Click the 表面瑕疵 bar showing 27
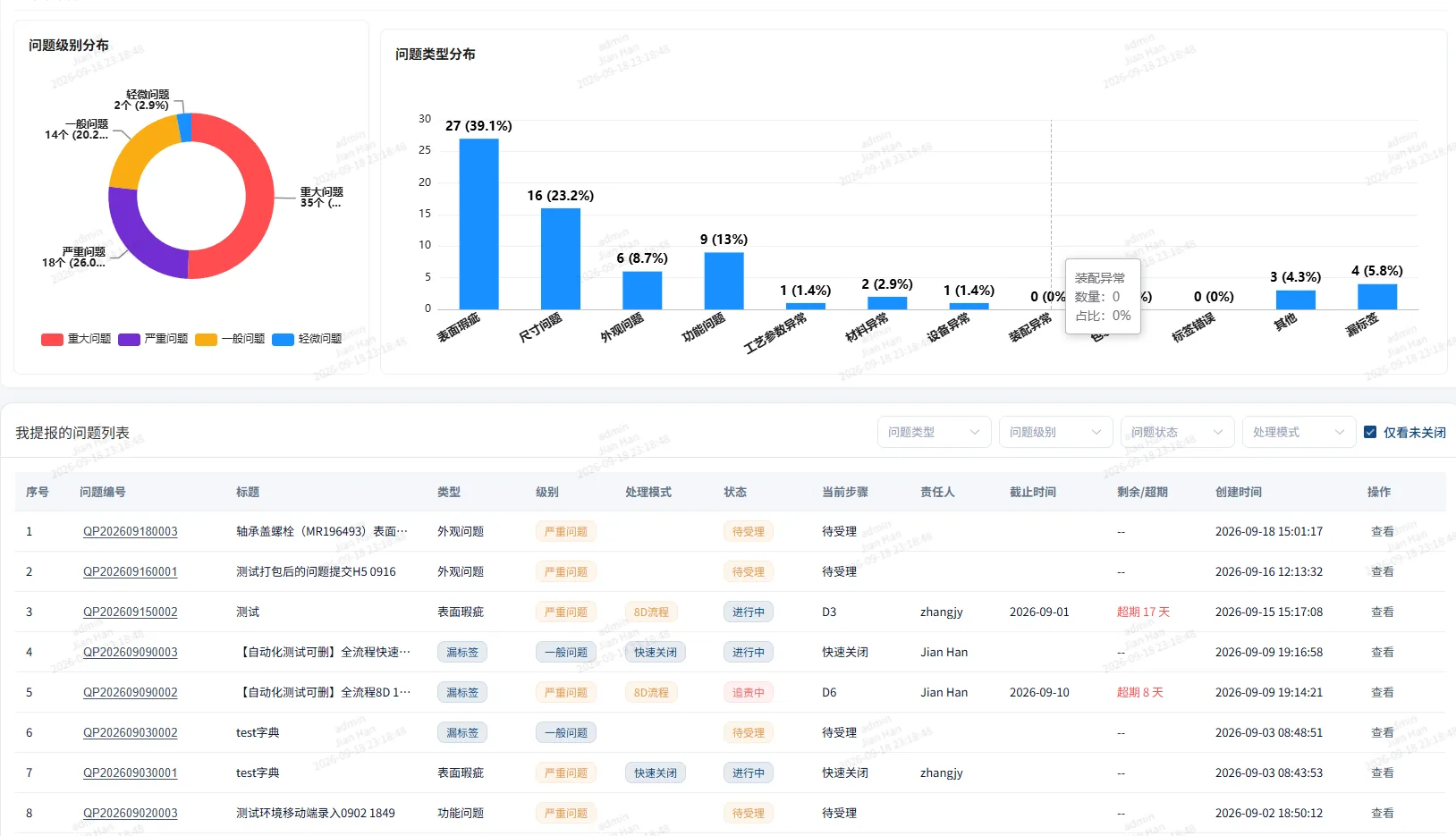Viewport: 1456px width, 836px height. click(478, 224)
